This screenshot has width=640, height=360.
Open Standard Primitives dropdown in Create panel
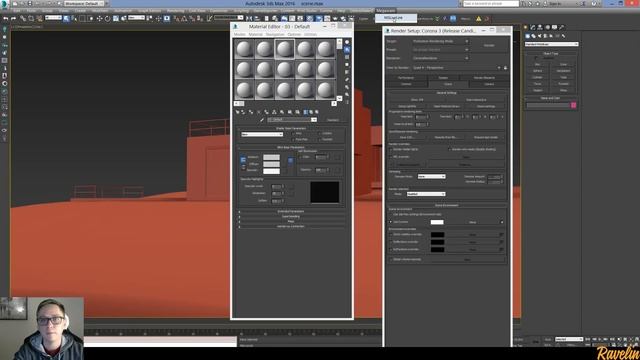[x=551, y=44]
